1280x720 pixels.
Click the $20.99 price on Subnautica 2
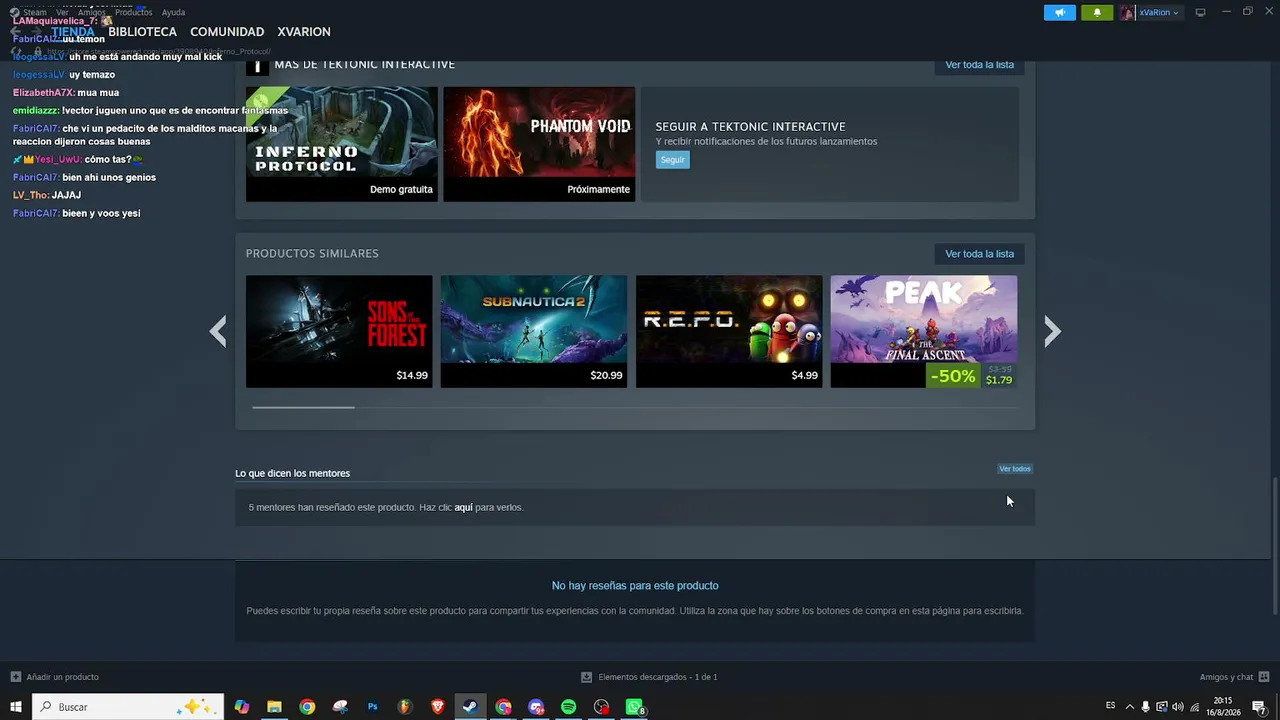(606, 376)
